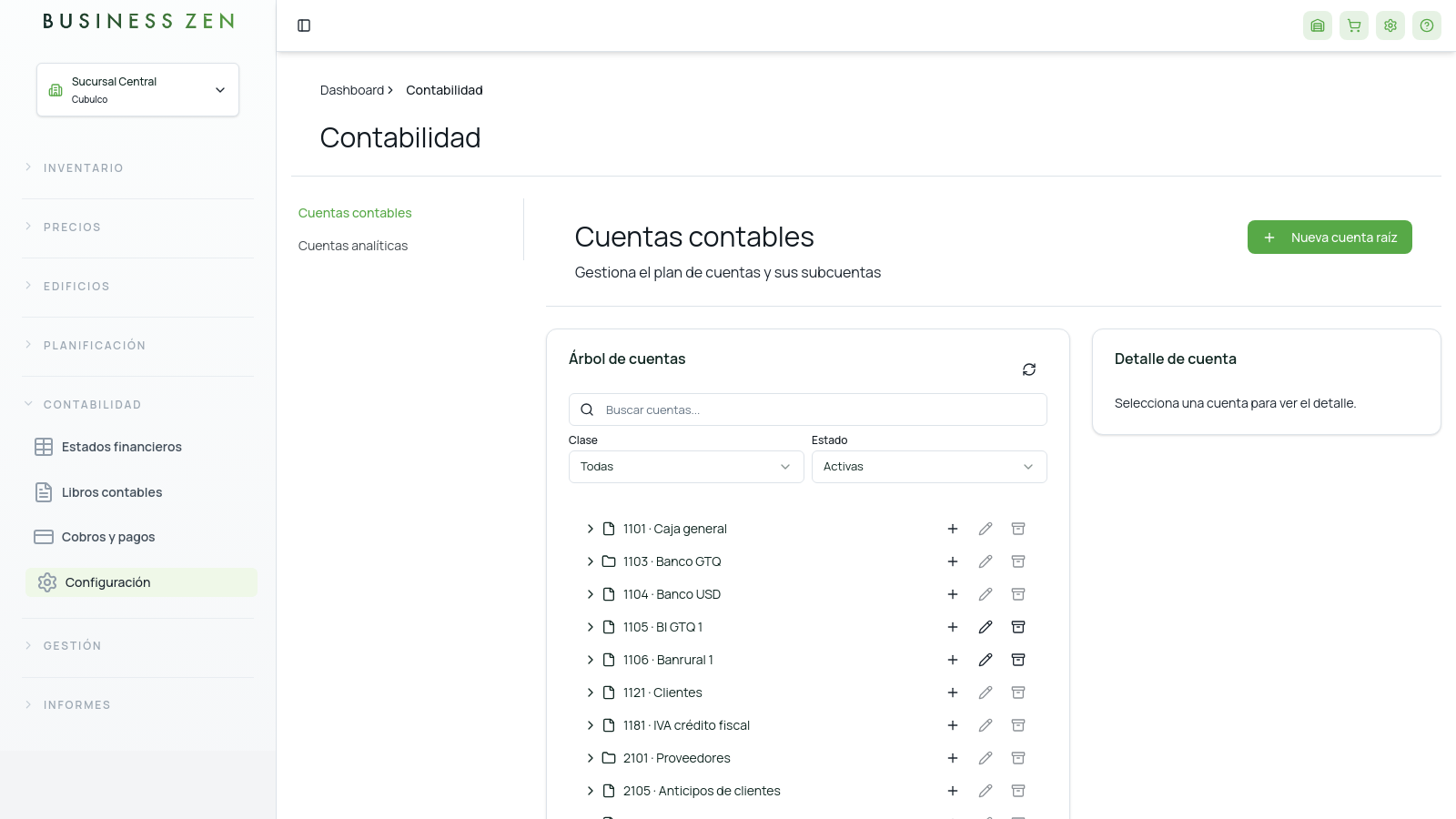Archive account 1101 Caja general

pos(1018,529)
